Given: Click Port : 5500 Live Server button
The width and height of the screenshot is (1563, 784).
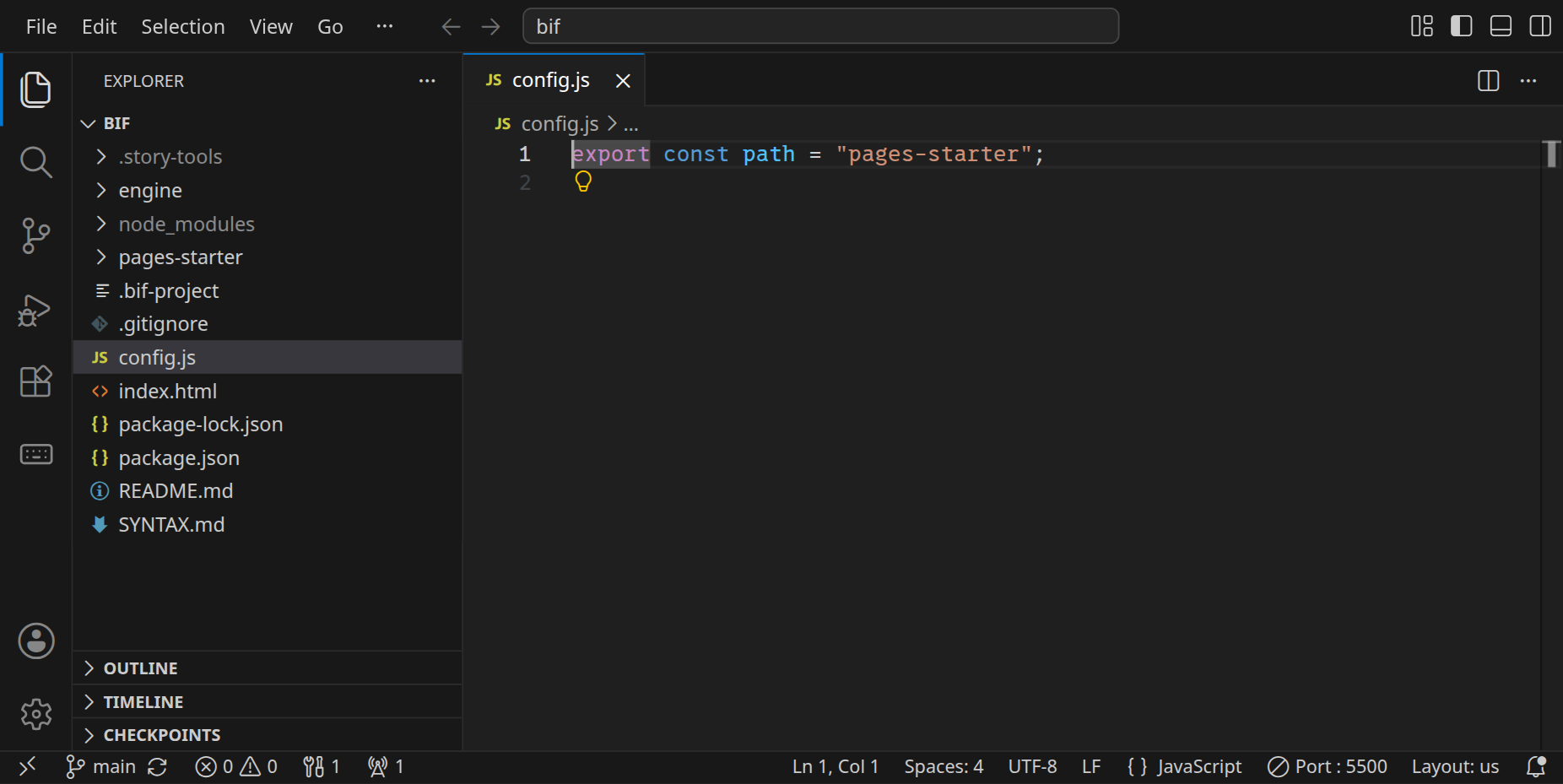Looking at the screenshot, I should click(1328, 766).
